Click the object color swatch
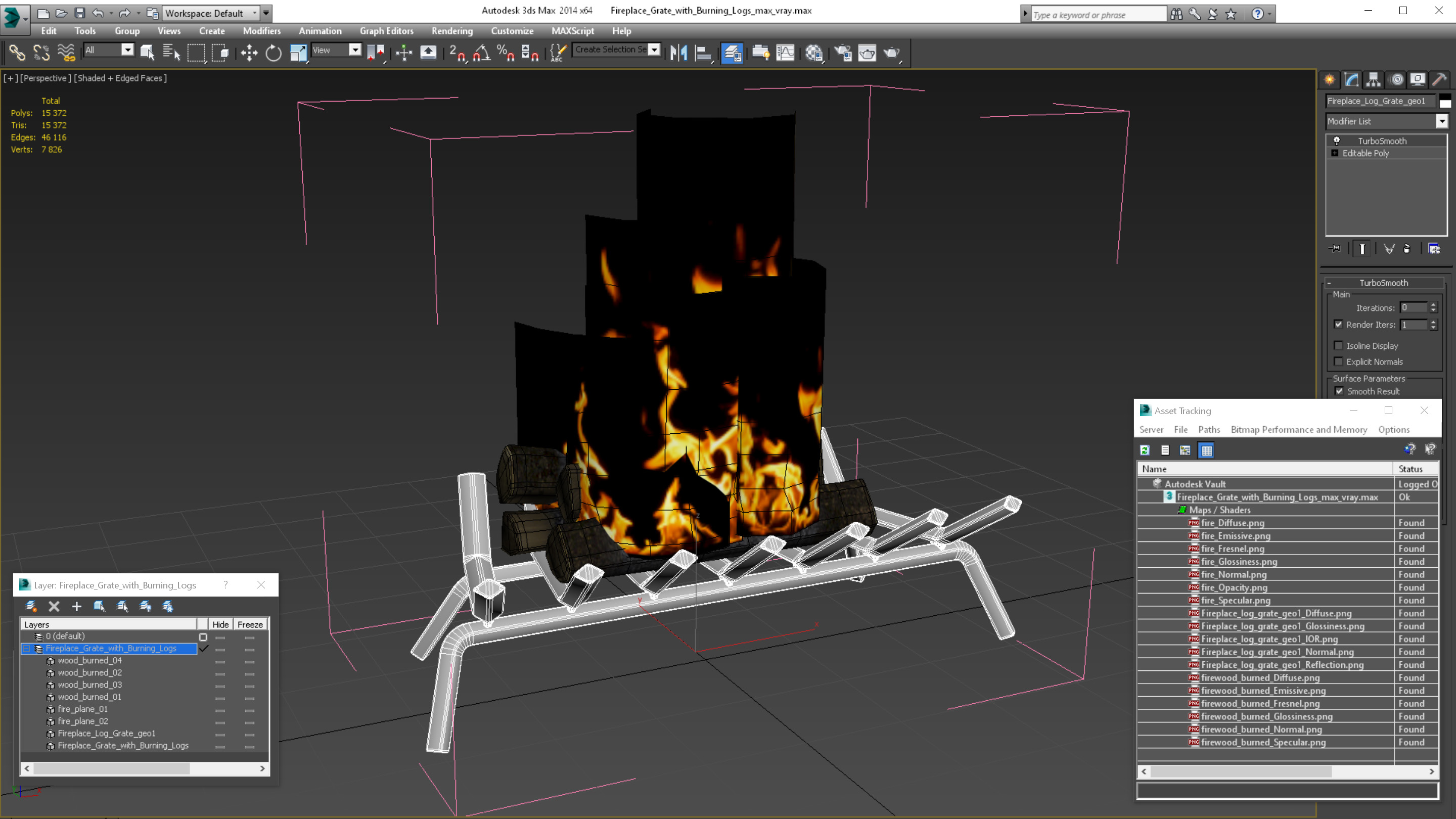This screenshot has height=819, width=1456. pos(1445,101)
